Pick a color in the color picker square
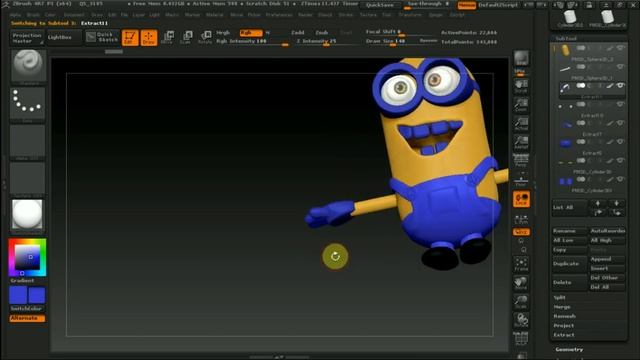This screenshot has width=640, height=360. click(x=27, y=258)
